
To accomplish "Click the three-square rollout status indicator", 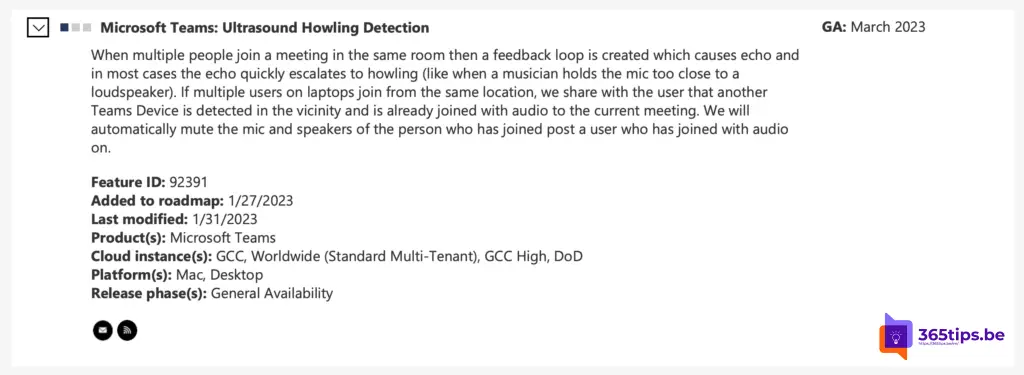I will pyautogui.click(x=75, y=27).
